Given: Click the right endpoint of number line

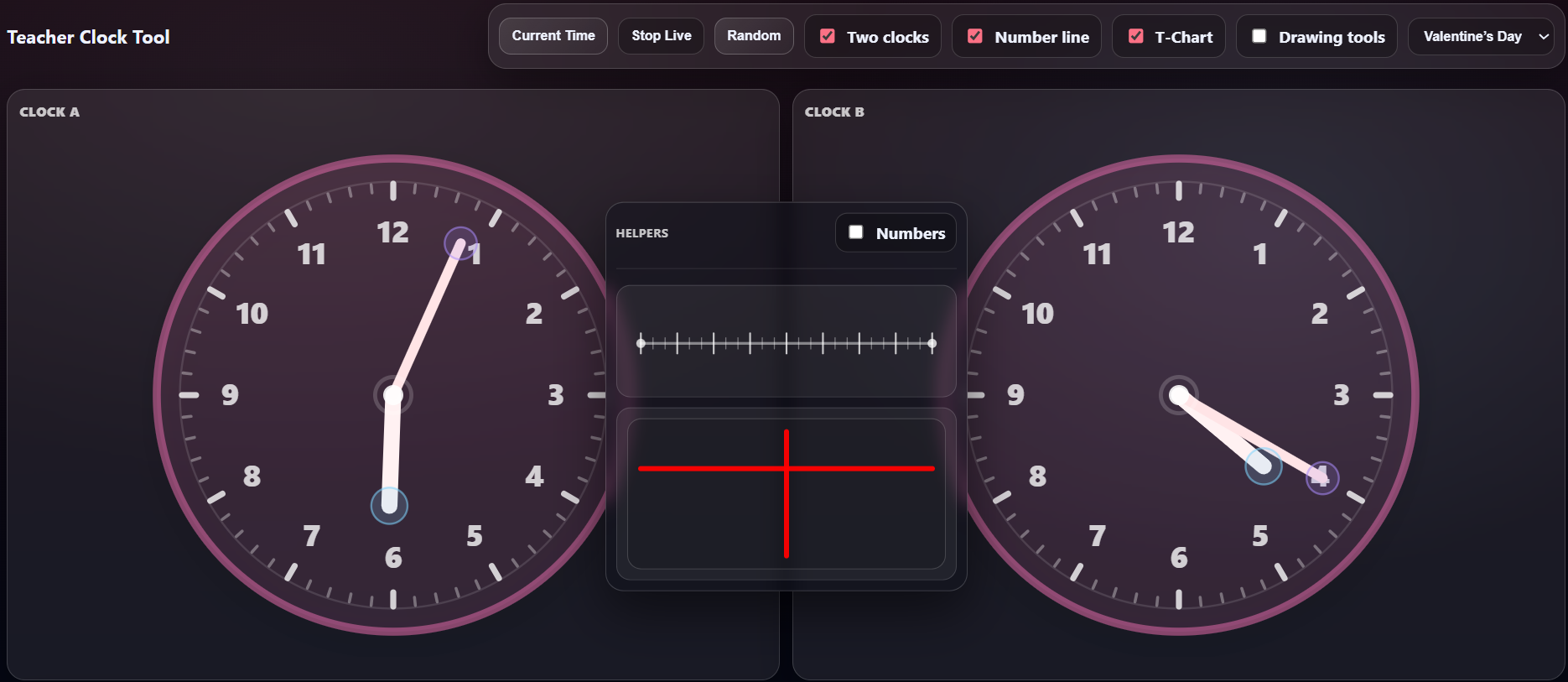Looking at the screenshot, I should click(x=932, y=343).
